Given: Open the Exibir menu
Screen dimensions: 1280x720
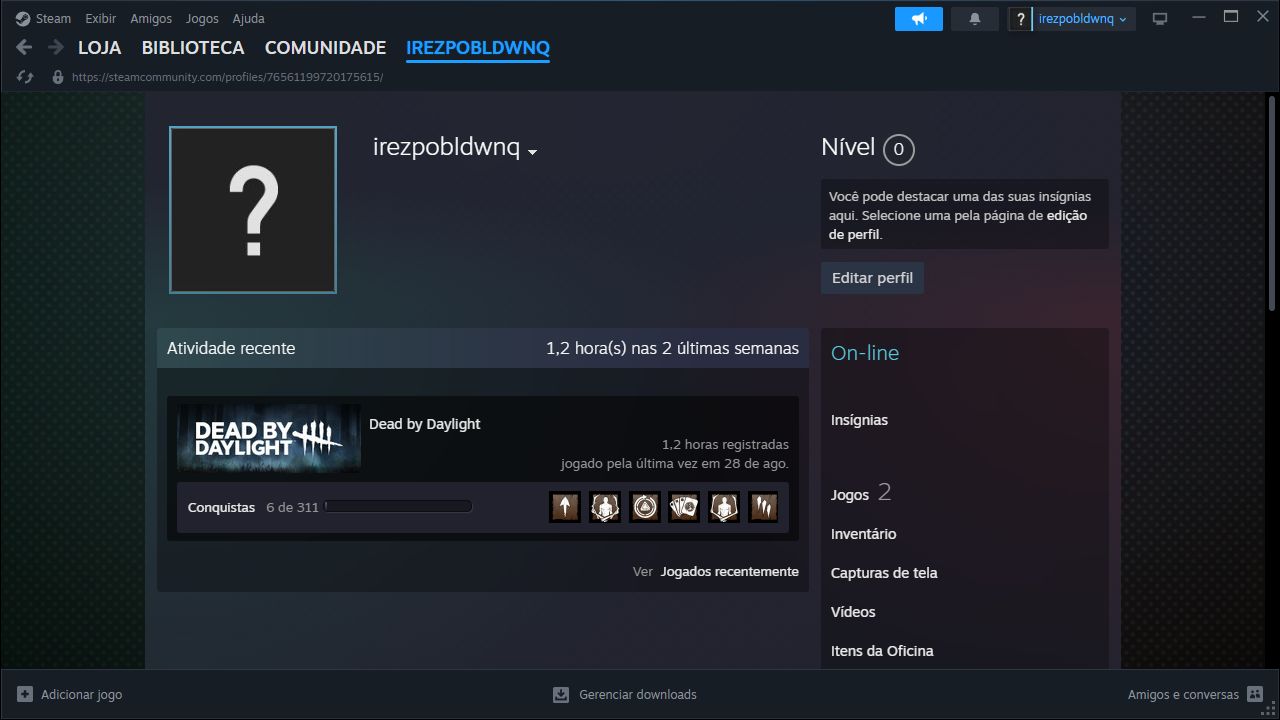Looking at the screenshot, I should tap(100, 19).
